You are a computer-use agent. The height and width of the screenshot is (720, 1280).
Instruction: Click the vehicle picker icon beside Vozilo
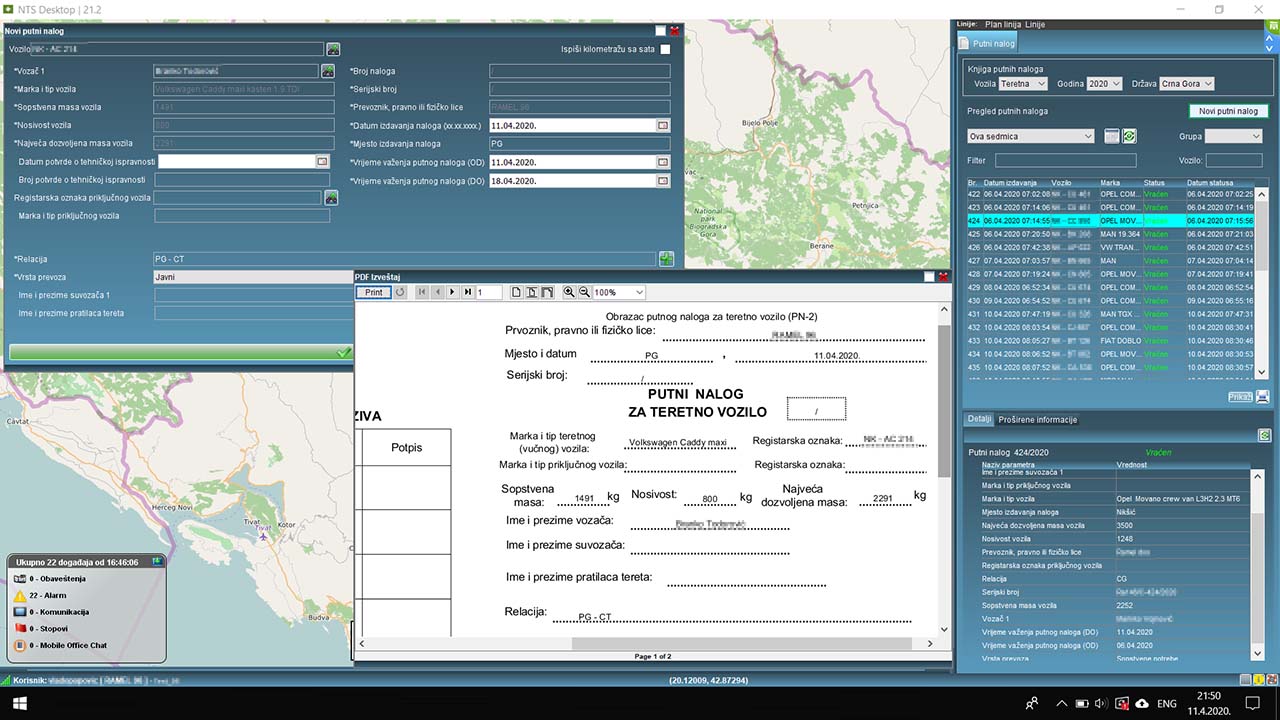point(333,49)
